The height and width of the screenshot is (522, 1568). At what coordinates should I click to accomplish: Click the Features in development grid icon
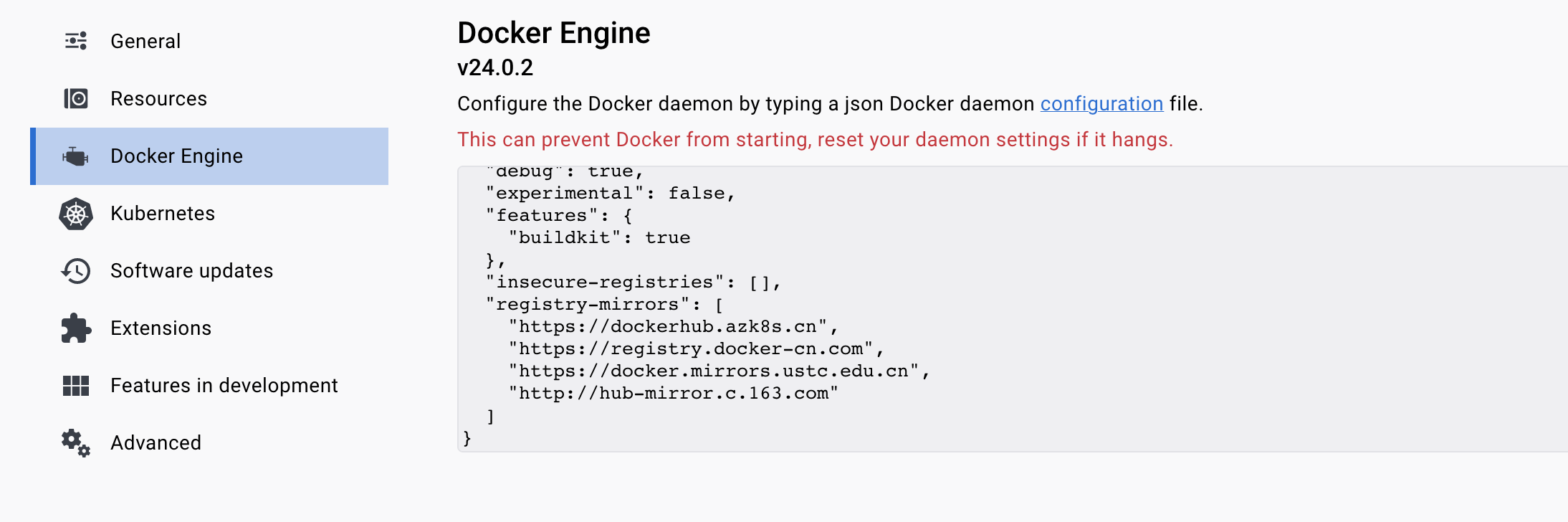tap(76, 386)
